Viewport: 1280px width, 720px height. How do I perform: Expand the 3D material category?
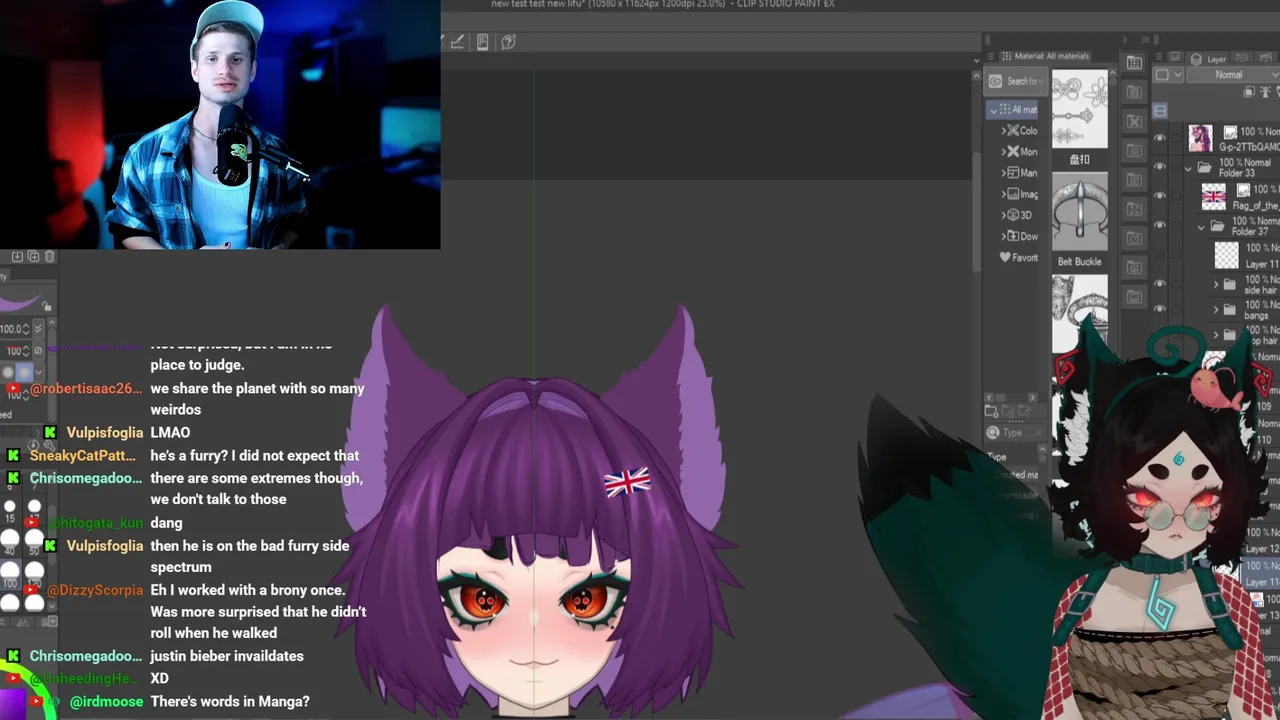1004,215
